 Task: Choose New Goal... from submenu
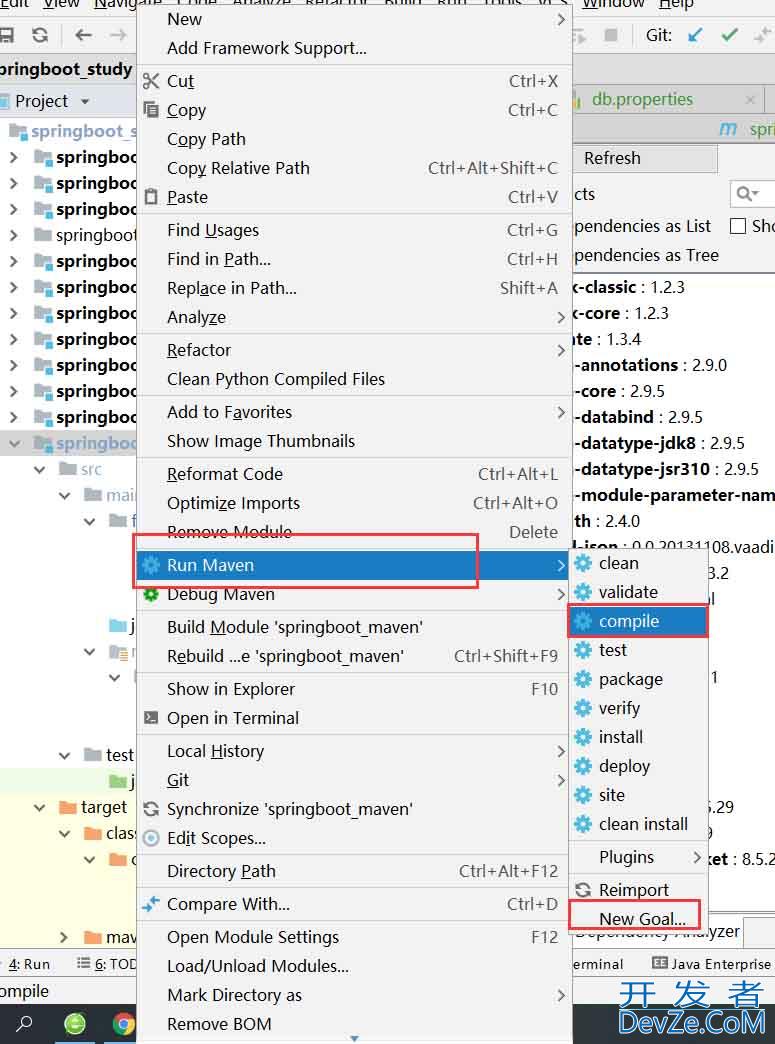coord(638,919)
